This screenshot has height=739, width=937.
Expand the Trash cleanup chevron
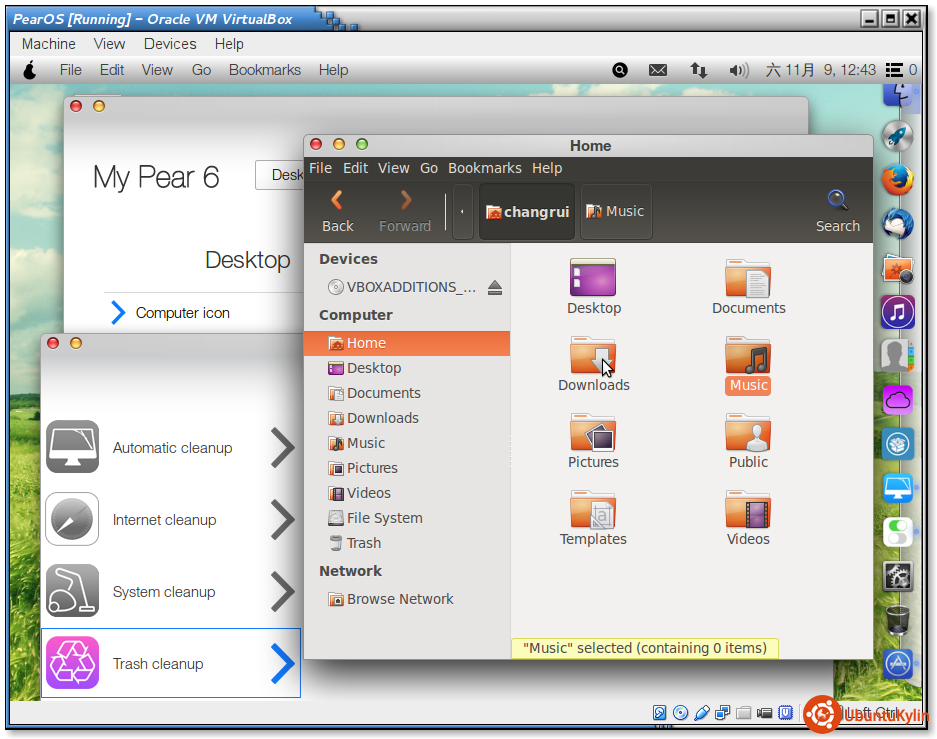pyautogui.click(x=283, y=663)
